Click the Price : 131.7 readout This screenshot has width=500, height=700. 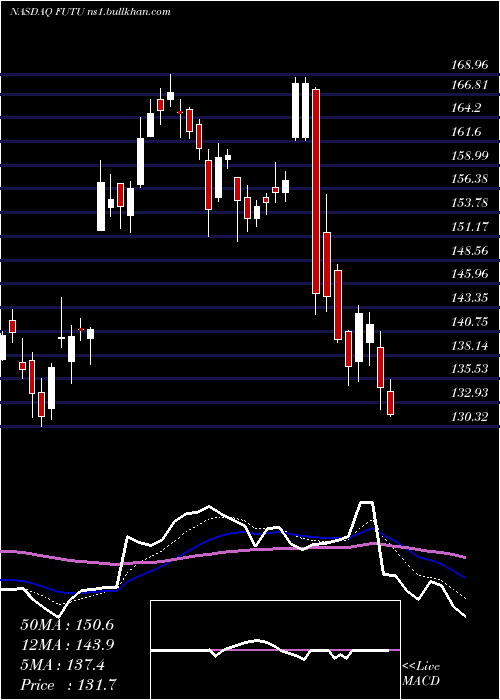(x=69, y=685)
